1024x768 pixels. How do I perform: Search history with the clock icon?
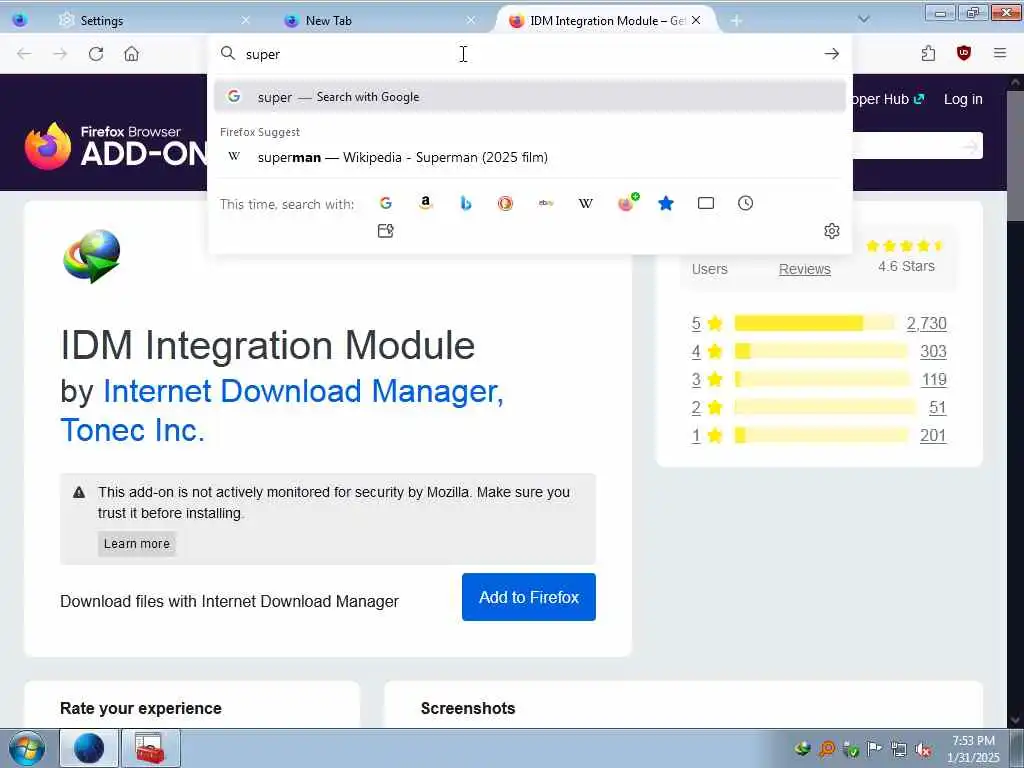(x=746, y=203)
